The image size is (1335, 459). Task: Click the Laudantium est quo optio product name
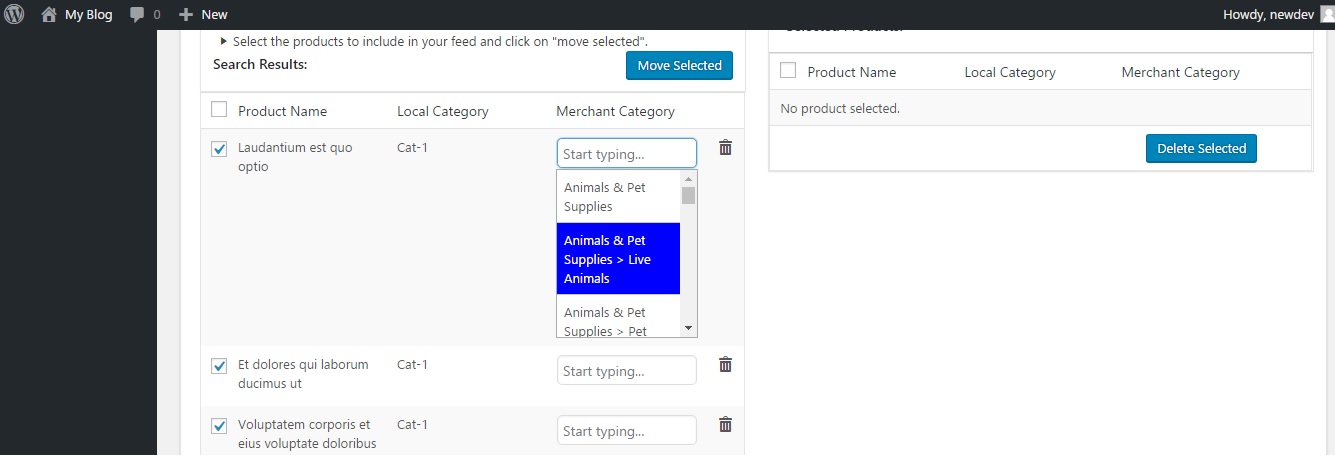tap(295, 157)
